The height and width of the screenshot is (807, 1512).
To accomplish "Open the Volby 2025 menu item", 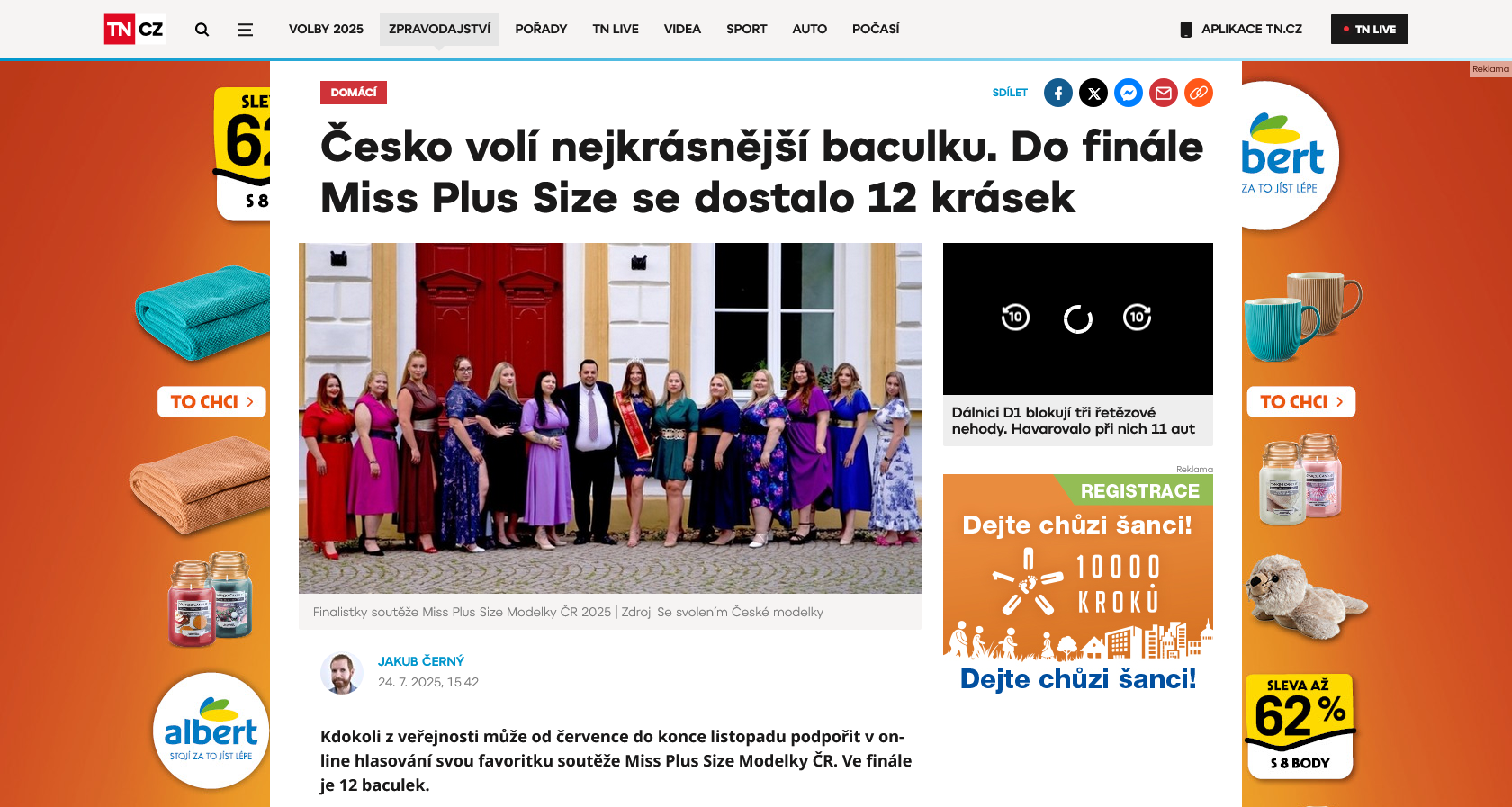I will [326, 29].
